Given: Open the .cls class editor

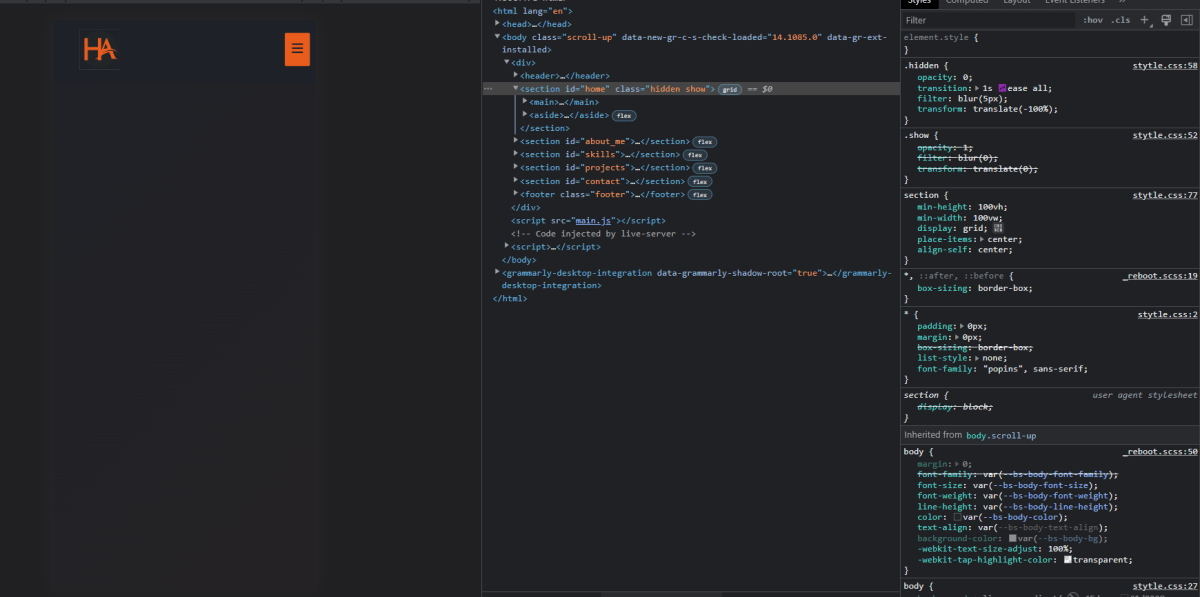Looking at the screenshot, I should [1121, 19].
